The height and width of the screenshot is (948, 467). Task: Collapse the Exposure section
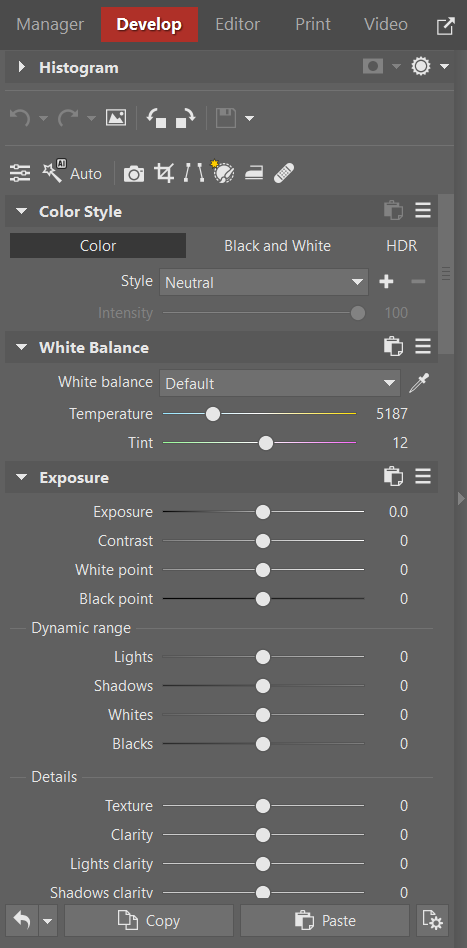(22, 477)
